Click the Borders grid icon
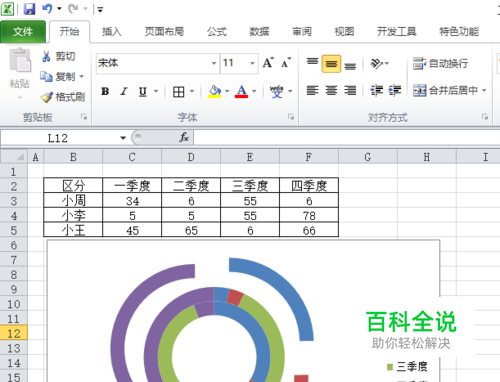 (x=179, y=91)
